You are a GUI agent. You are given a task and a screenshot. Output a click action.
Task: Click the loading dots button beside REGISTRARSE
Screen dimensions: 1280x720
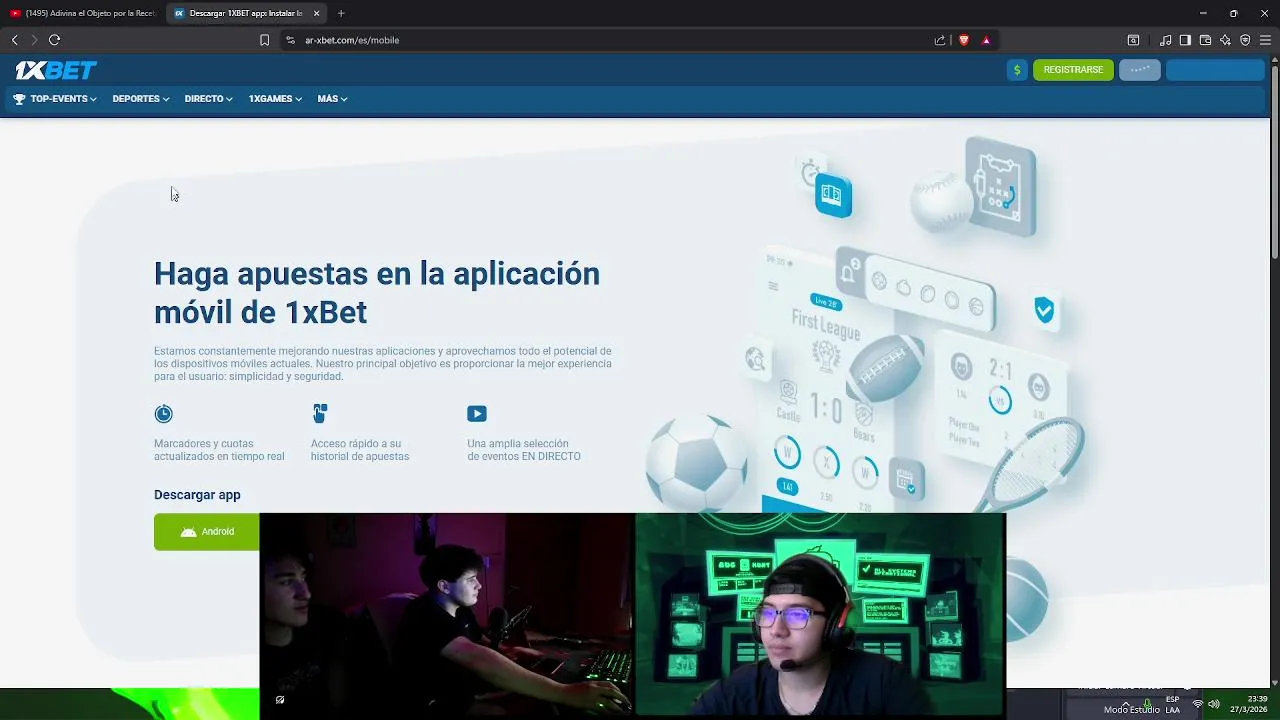[x=1140, y=70]
